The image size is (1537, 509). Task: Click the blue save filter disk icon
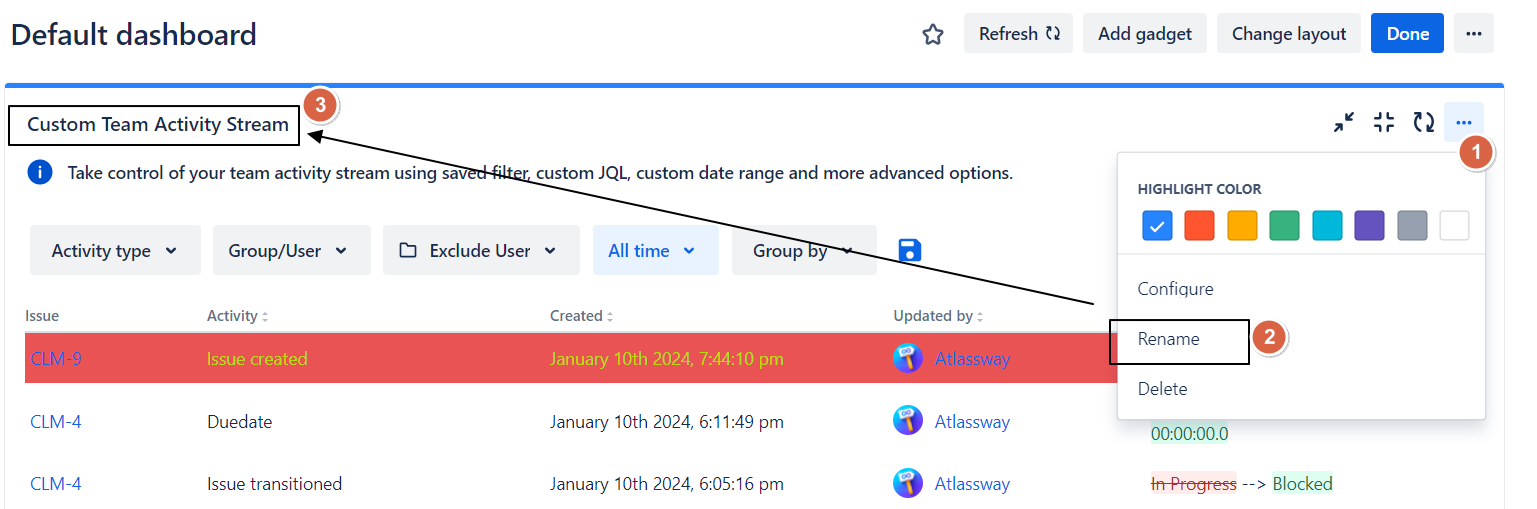909,250
